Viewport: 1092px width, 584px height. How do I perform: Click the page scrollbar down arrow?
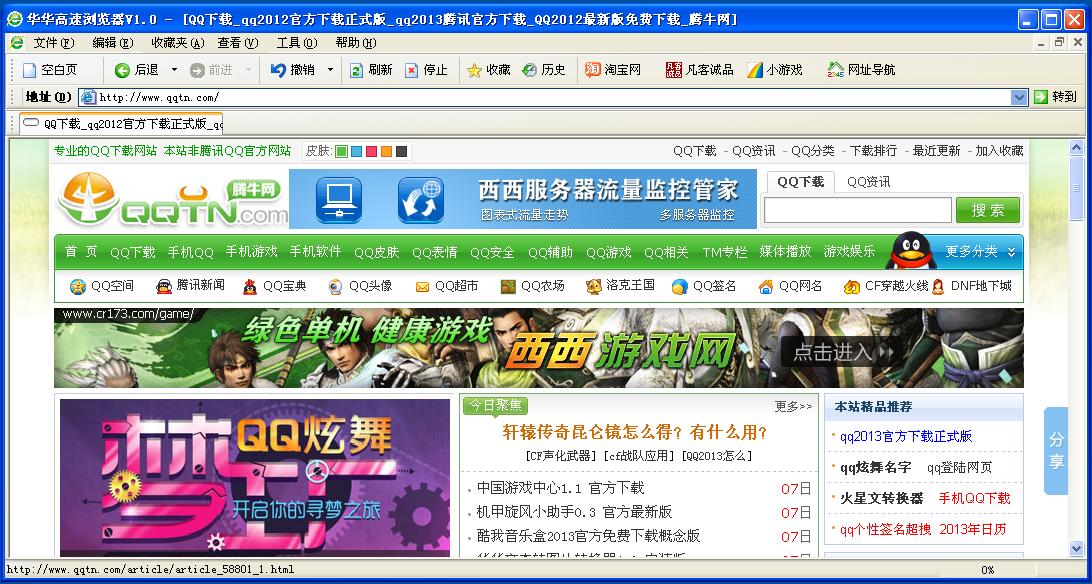[1077, 549]
